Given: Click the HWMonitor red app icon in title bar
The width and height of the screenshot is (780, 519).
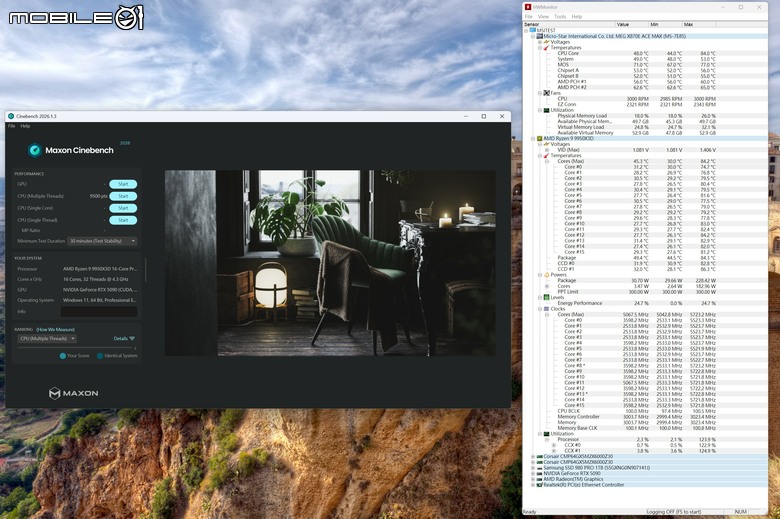Looking at the screenshot, I should click(528, 7).
